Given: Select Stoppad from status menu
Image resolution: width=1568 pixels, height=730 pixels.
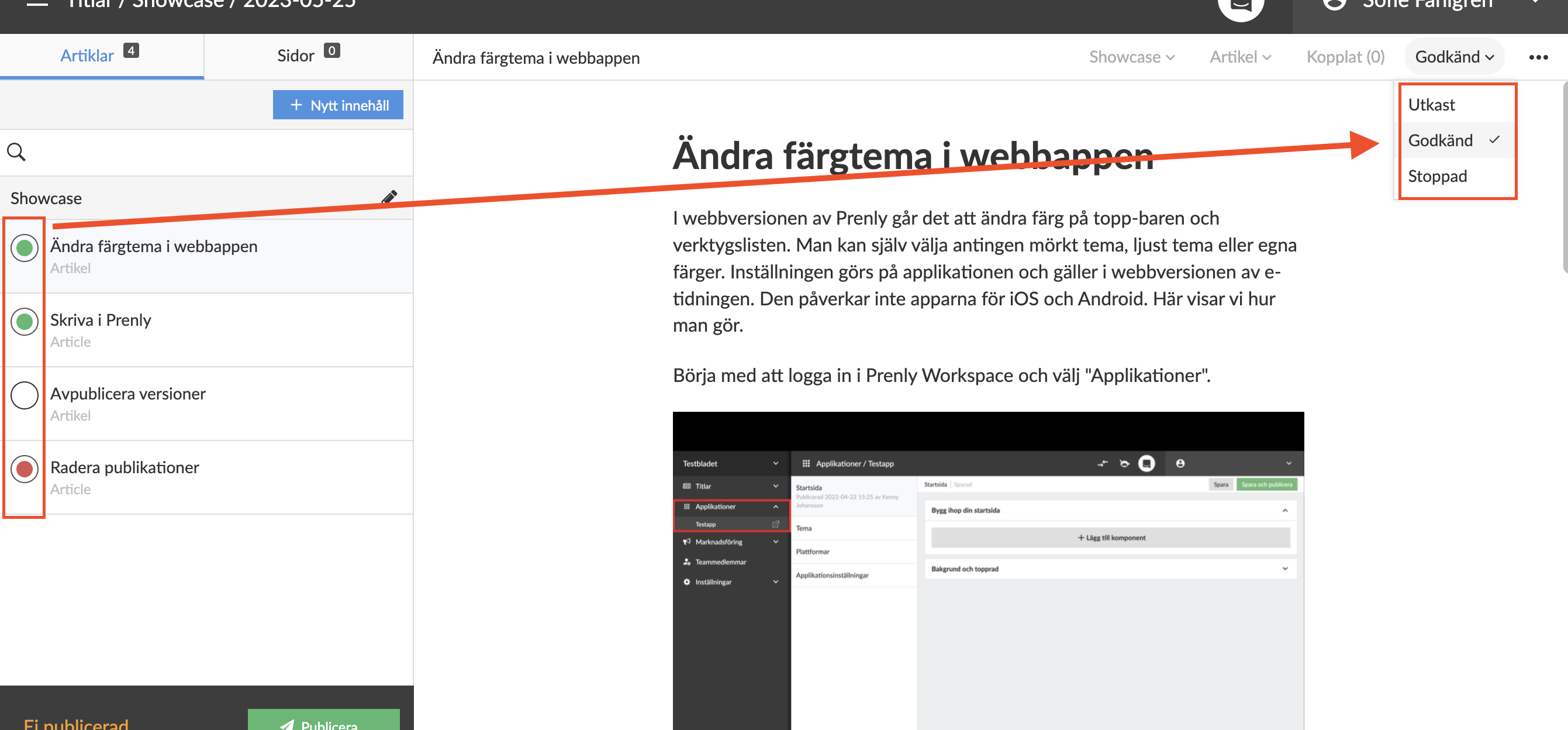Looking at the screenshot, I should tap(1437, 176).
